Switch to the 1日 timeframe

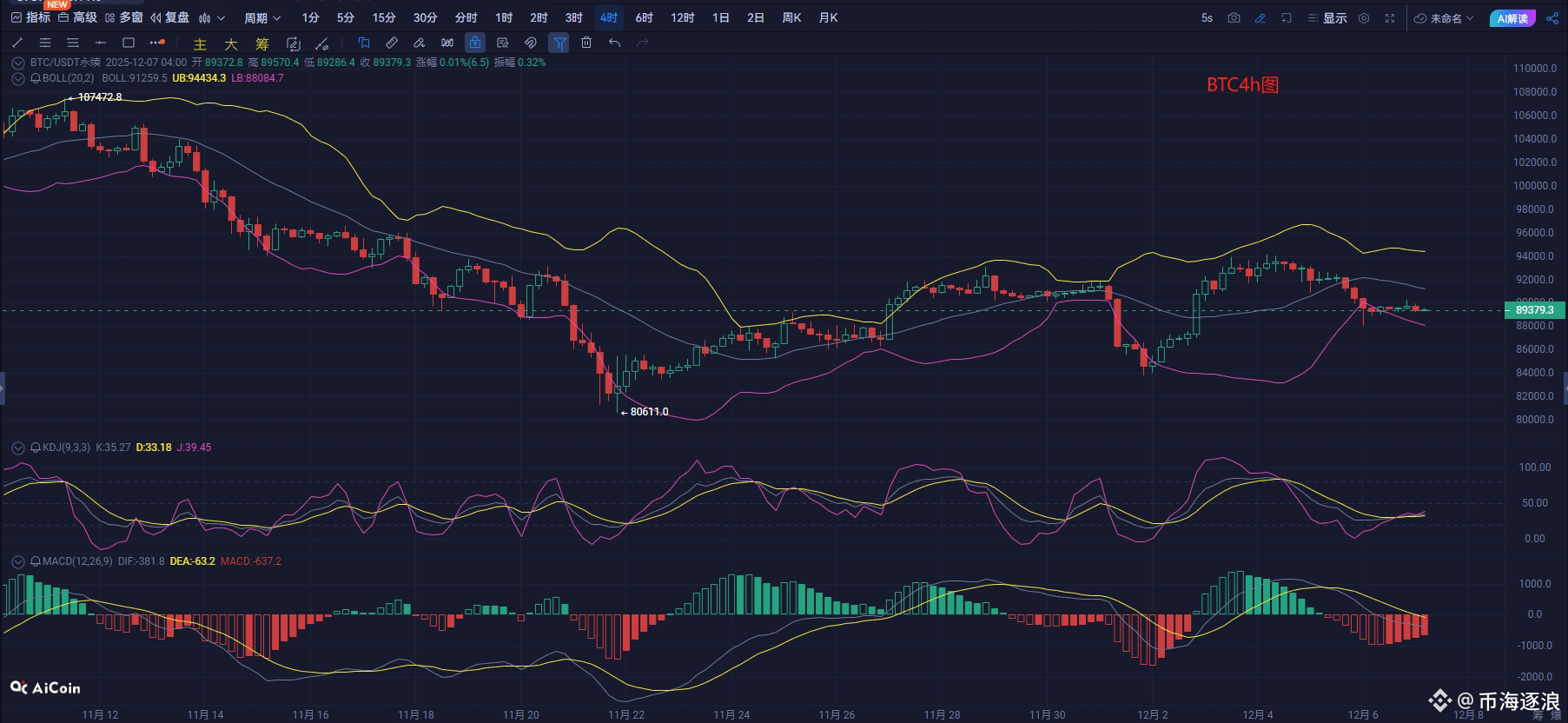[720, 18]
